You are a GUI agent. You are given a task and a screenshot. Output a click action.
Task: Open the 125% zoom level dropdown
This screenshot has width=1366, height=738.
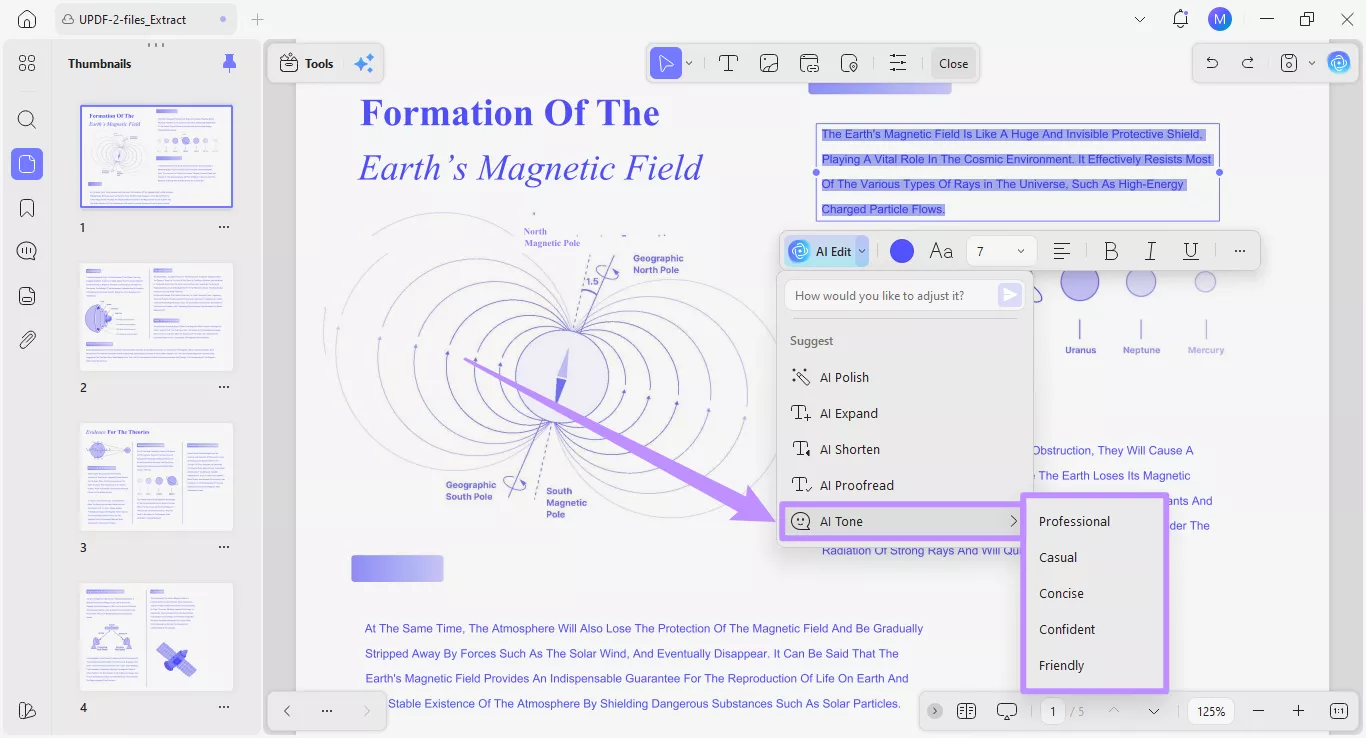pyautogui.click(x=1211, y=711)
